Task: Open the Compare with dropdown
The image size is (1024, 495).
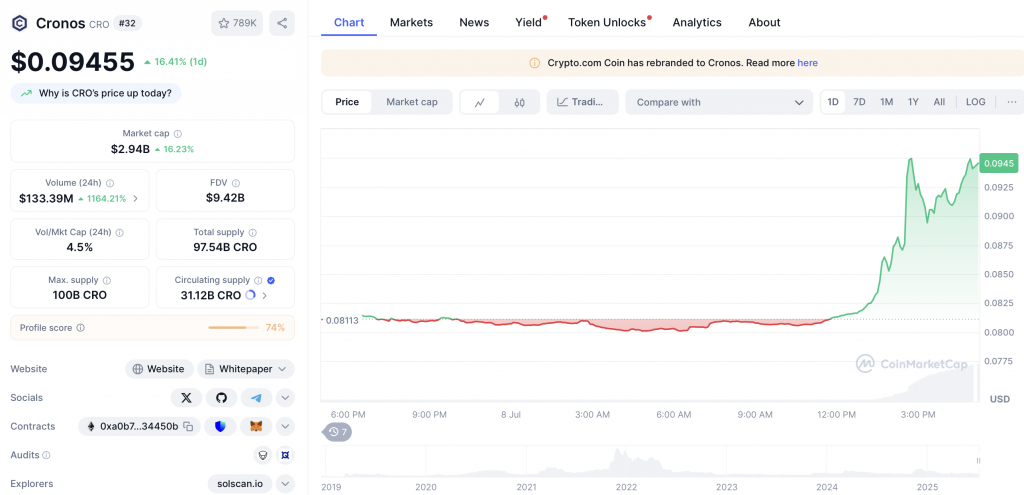Action: [719, 102]
